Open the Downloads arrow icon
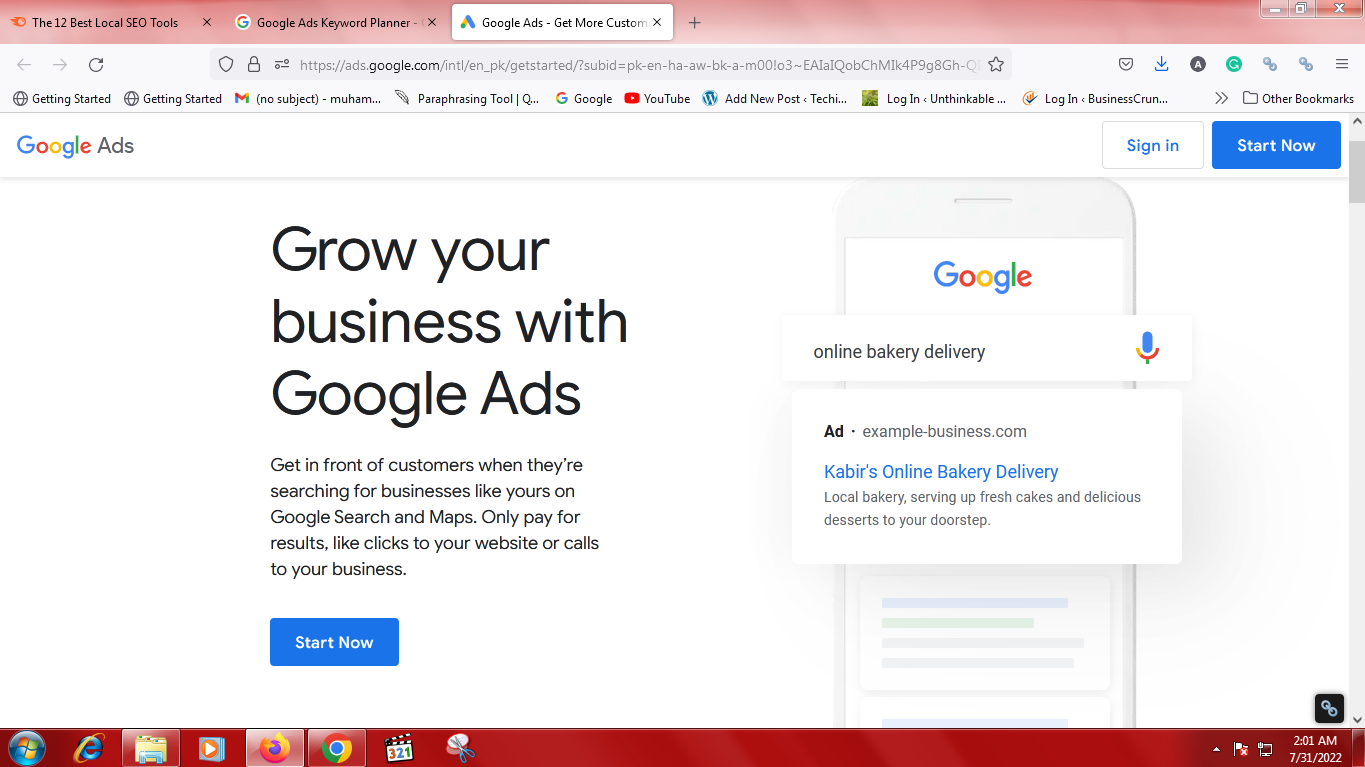This screenshot has height=767, width=1365. pos(1161,64)
